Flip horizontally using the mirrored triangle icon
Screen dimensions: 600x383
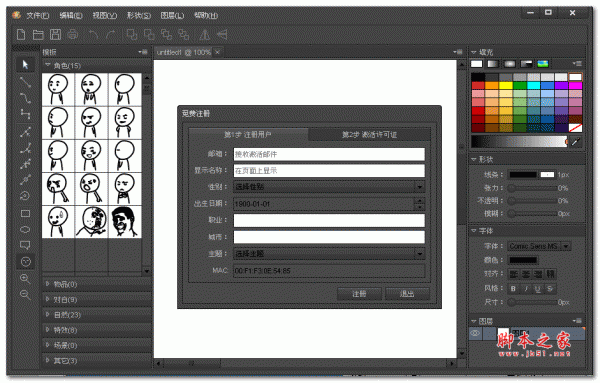click(x=205, y=35)
